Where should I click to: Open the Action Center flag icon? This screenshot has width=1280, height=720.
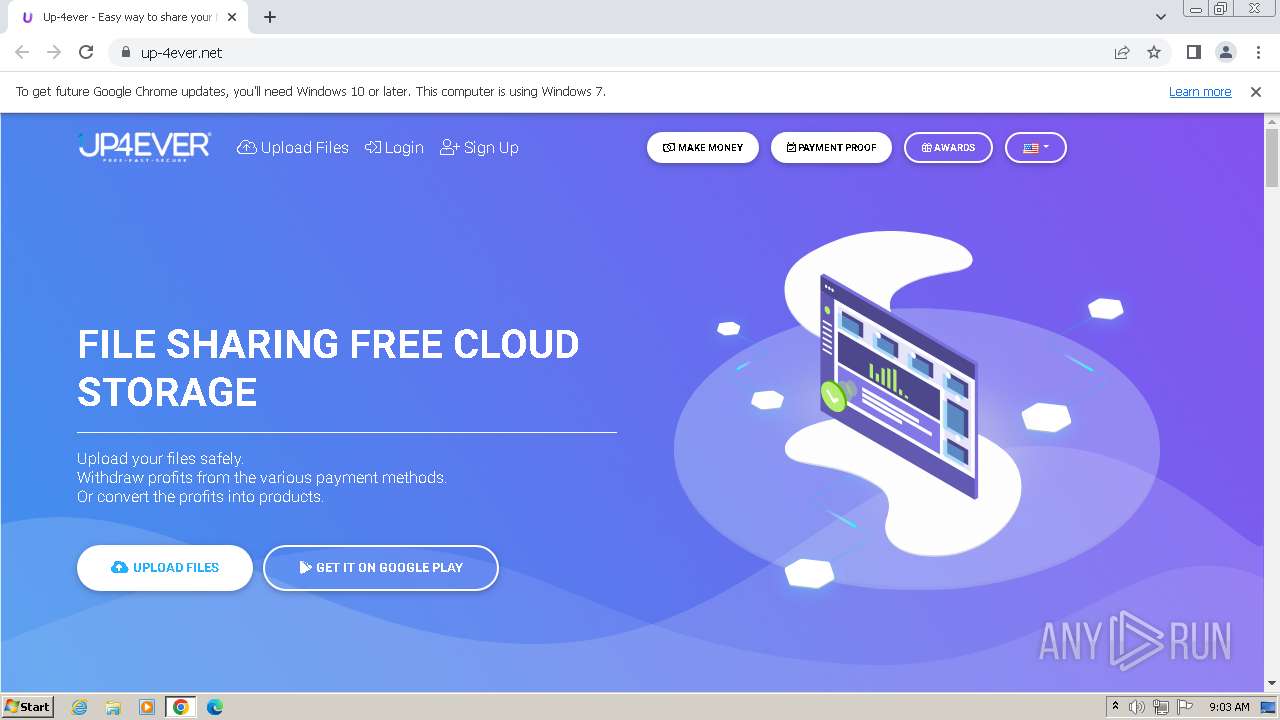tap(1185, 707)
